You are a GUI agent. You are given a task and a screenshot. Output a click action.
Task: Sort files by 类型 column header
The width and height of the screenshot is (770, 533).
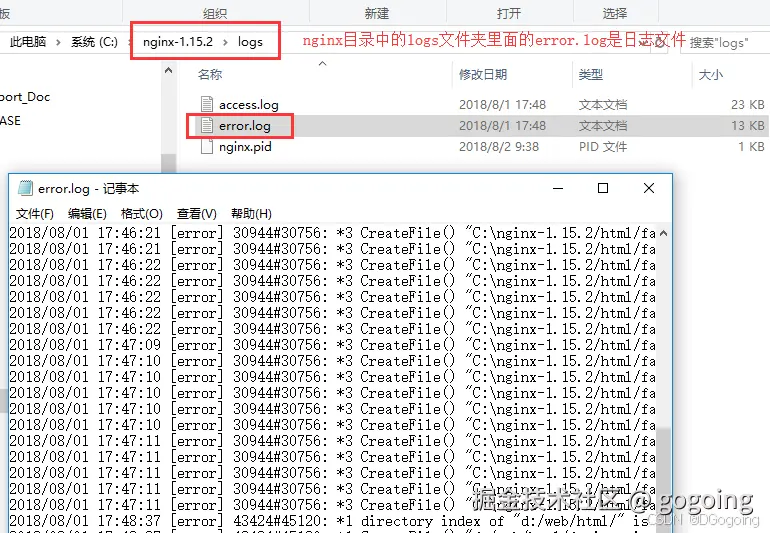click(x=590, y=75)
